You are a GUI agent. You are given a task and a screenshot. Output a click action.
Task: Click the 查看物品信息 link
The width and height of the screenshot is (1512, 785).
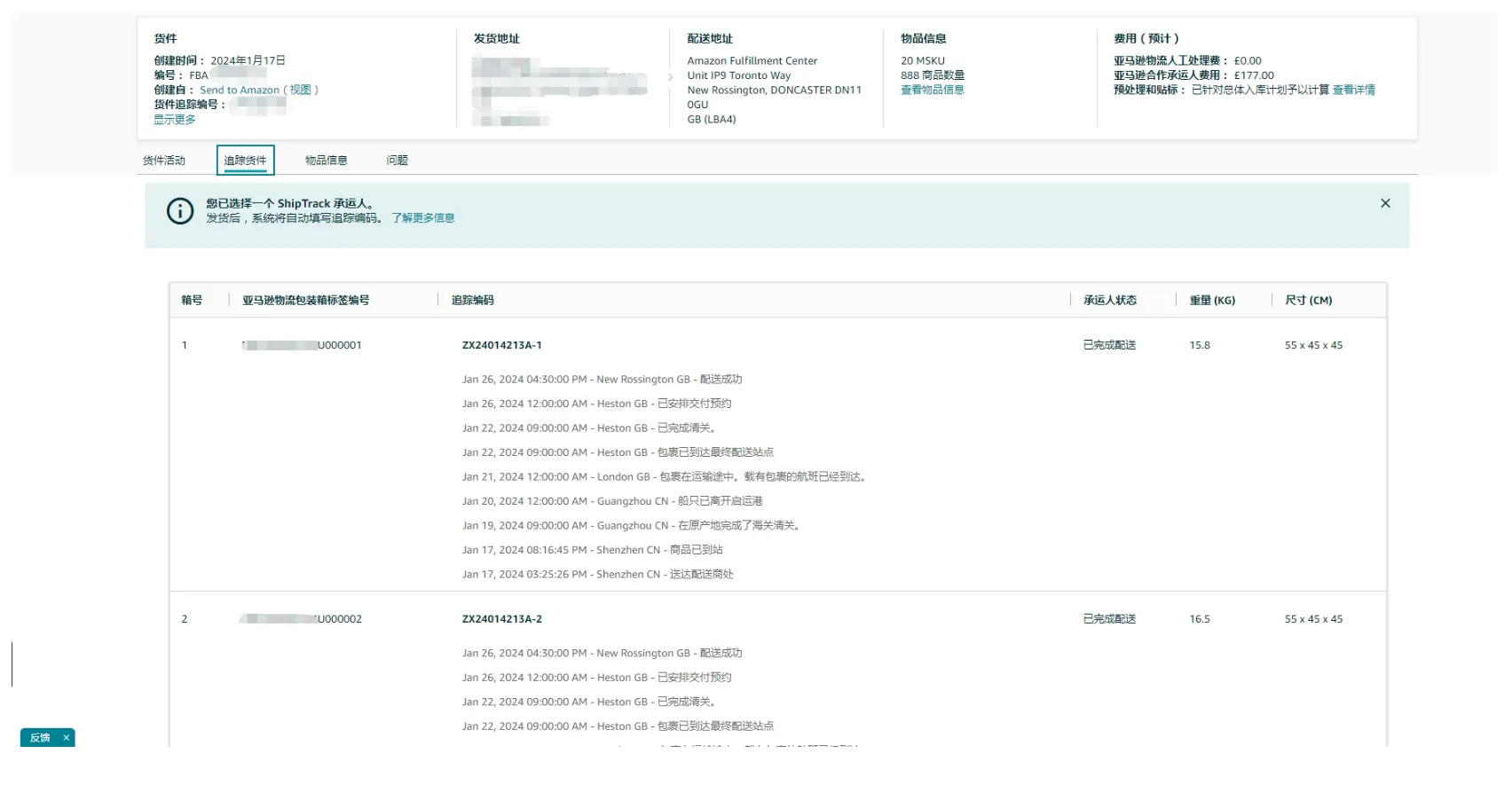coord(933,90)
